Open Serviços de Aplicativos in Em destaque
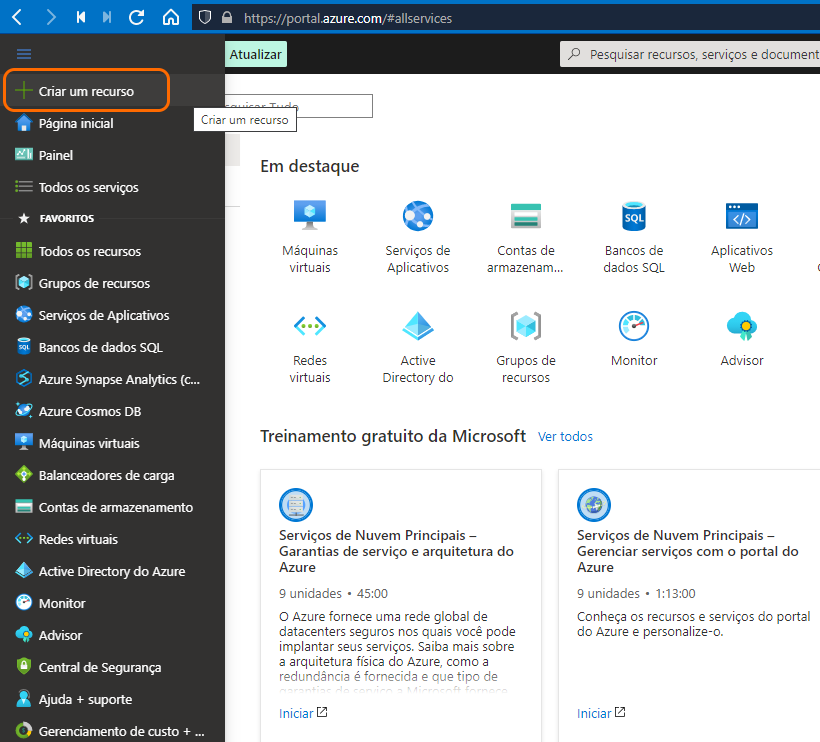The image size is (820, 742). pyautogui.click(x=418, y=237)
